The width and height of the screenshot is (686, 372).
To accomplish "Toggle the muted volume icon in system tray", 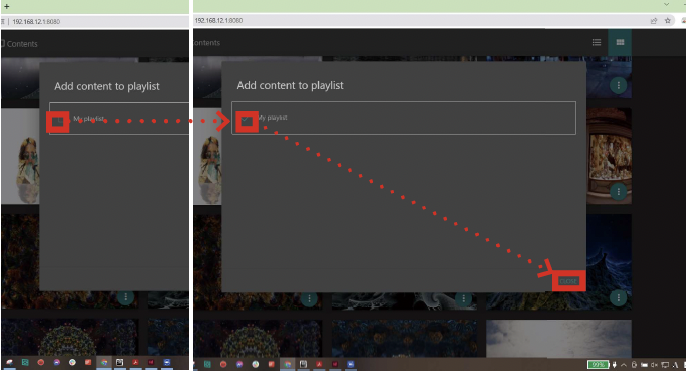I will pos(654,365).
